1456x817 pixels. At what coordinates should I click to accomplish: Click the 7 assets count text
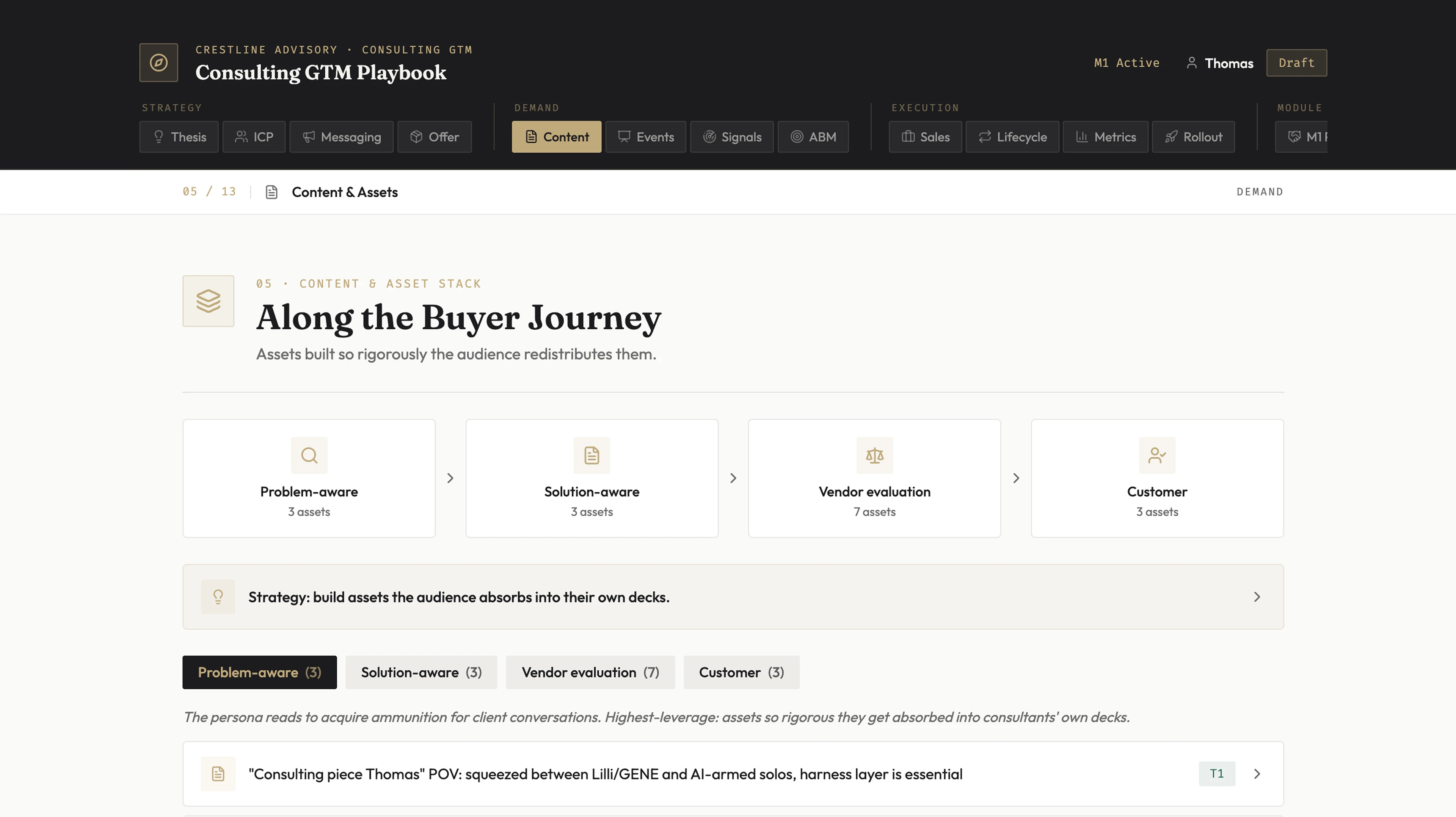874,512
